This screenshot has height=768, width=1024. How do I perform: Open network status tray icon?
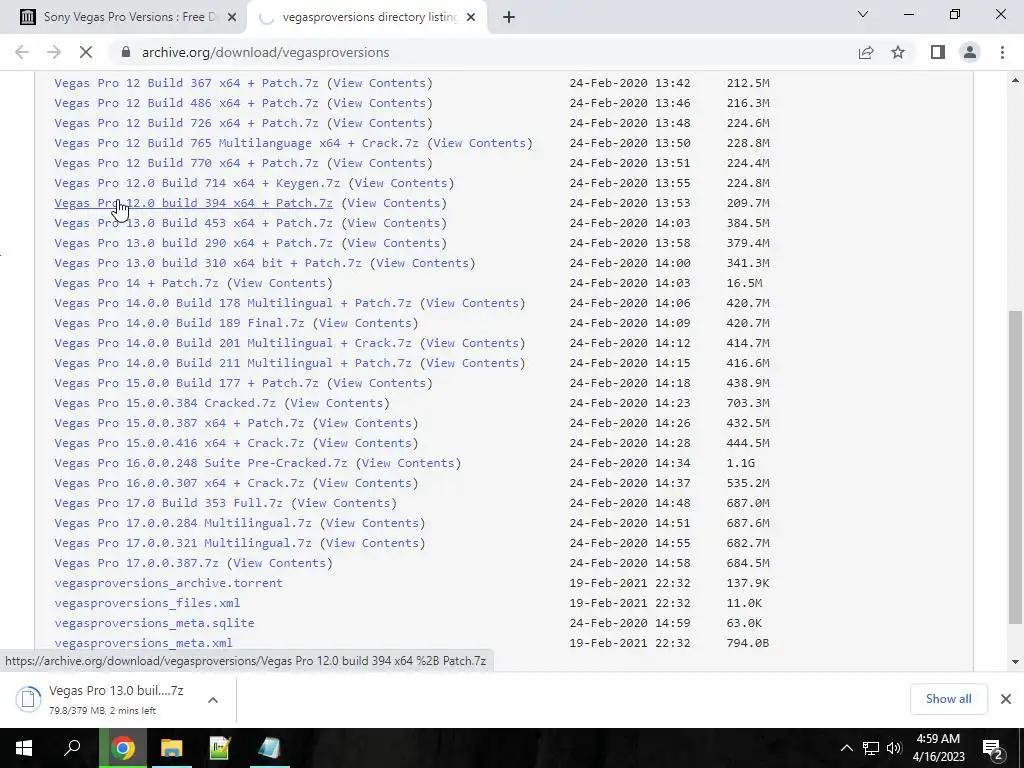point(871,748)
